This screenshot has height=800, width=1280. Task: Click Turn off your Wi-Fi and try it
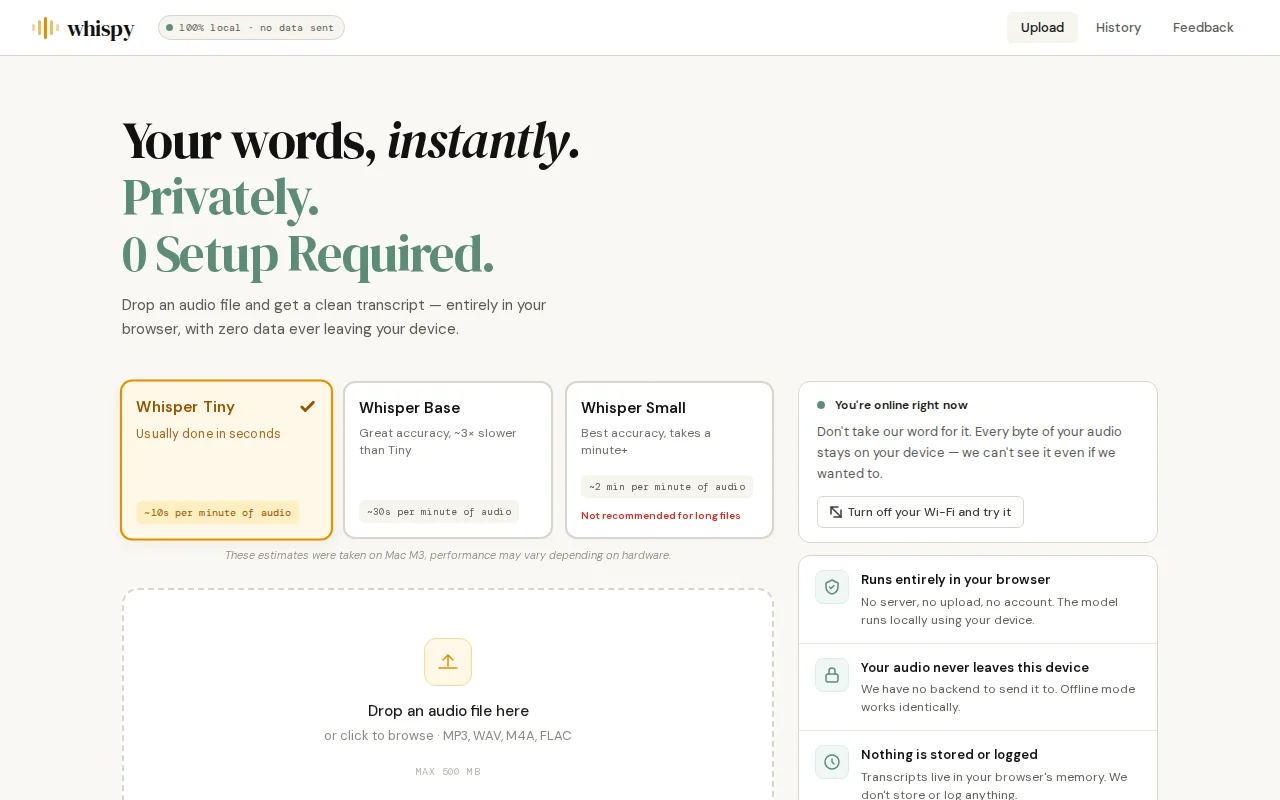coord(920,512)
